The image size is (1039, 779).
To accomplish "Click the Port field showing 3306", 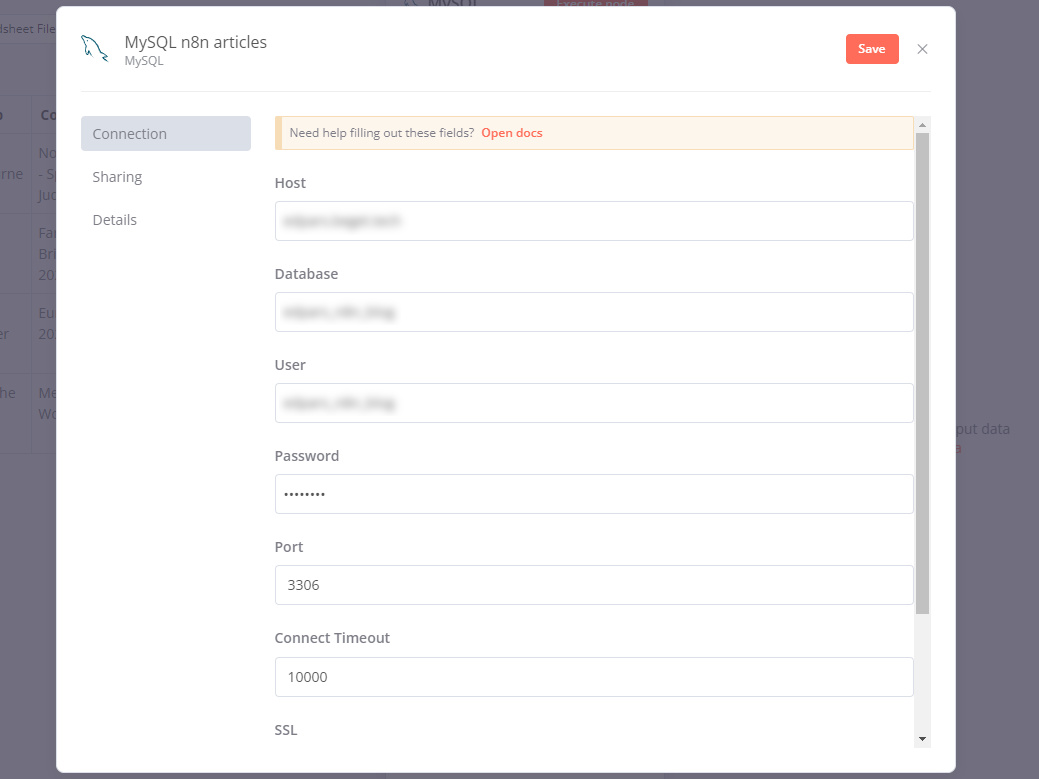I will [594, 585].
